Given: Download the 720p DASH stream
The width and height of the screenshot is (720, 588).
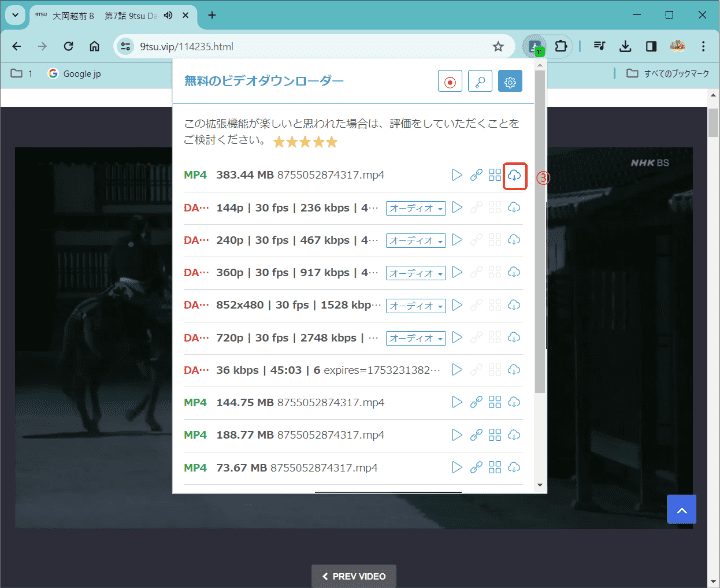Looking at the screenshot, I should point(514,338).
